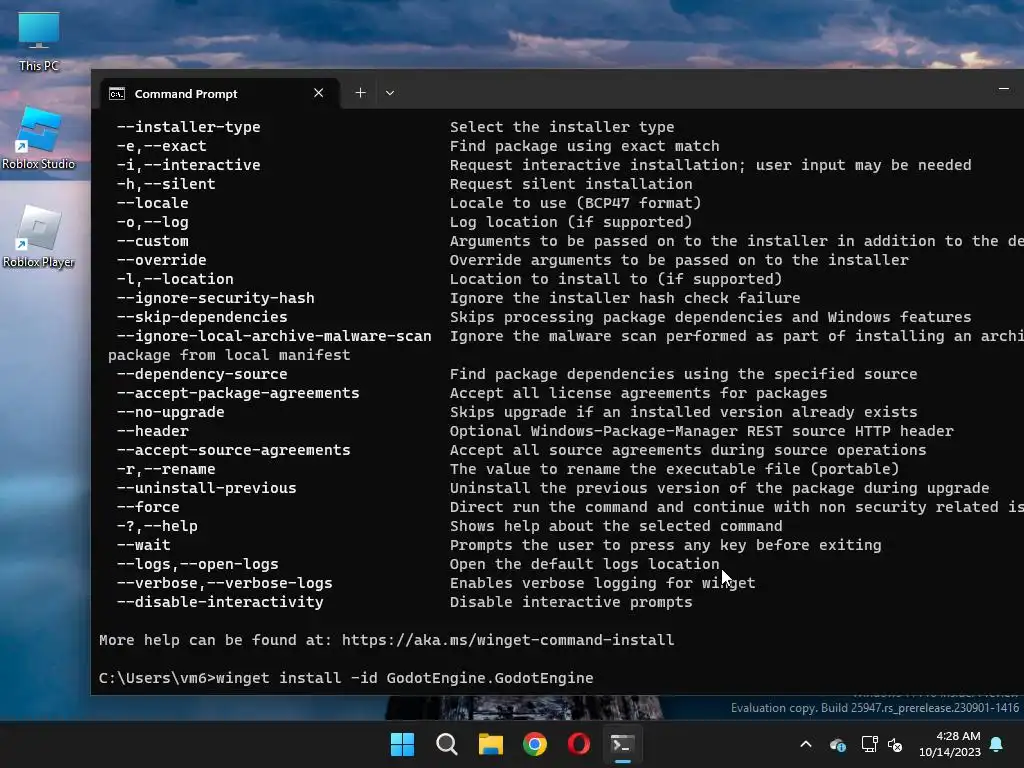This screenshot has height=768, width=1024.
Task: Click the -l,--location option text
Action: tap(175, 279)
